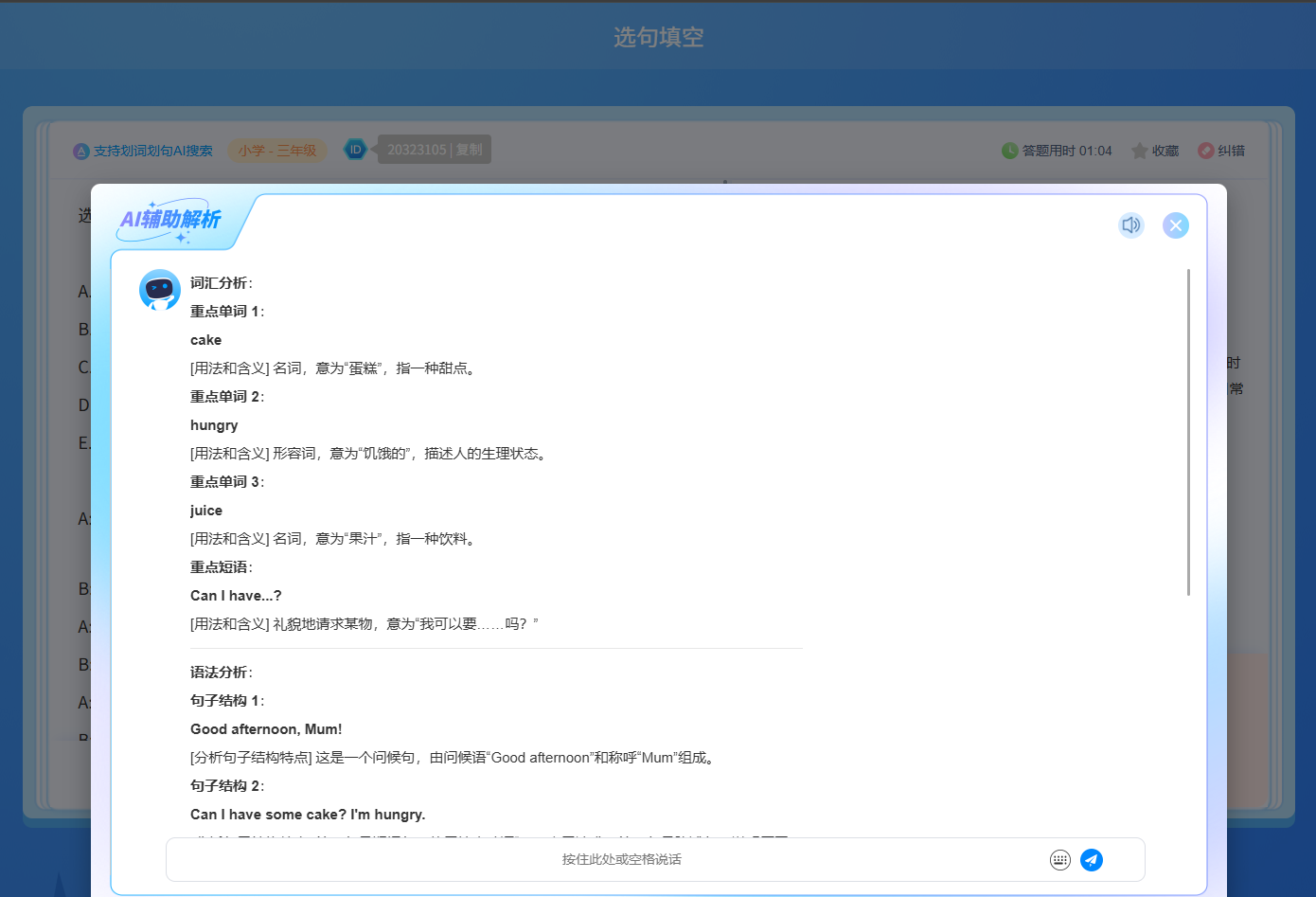Copy question ID 20323105 via 复制
This screenshot has width=1316, height=897.
click(470, 150)
